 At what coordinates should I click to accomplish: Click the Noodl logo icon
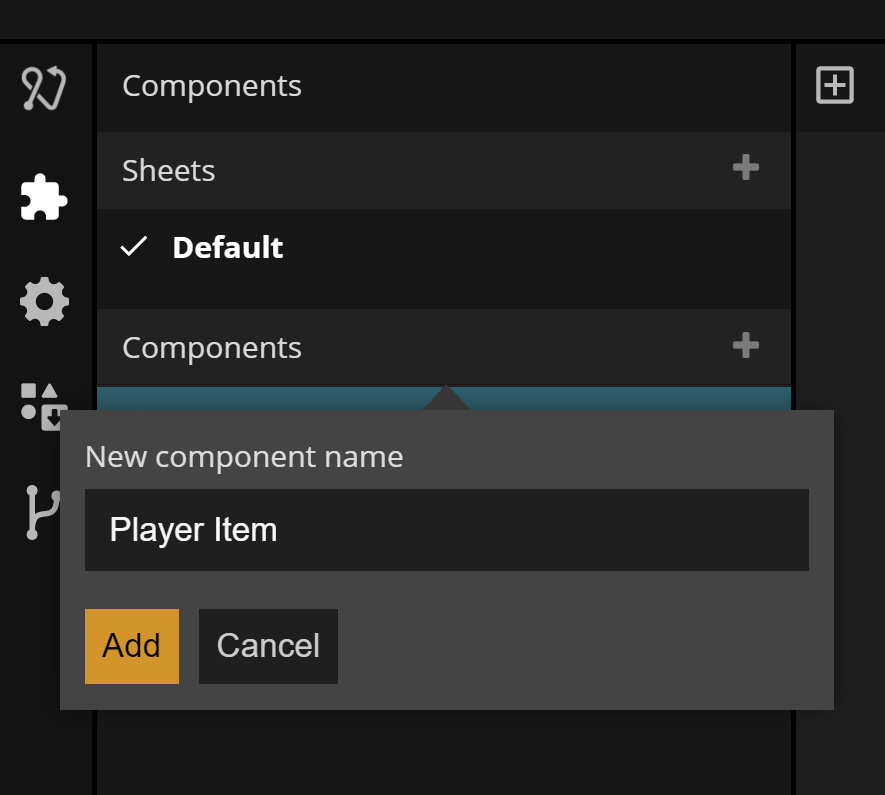pos(44,88)
